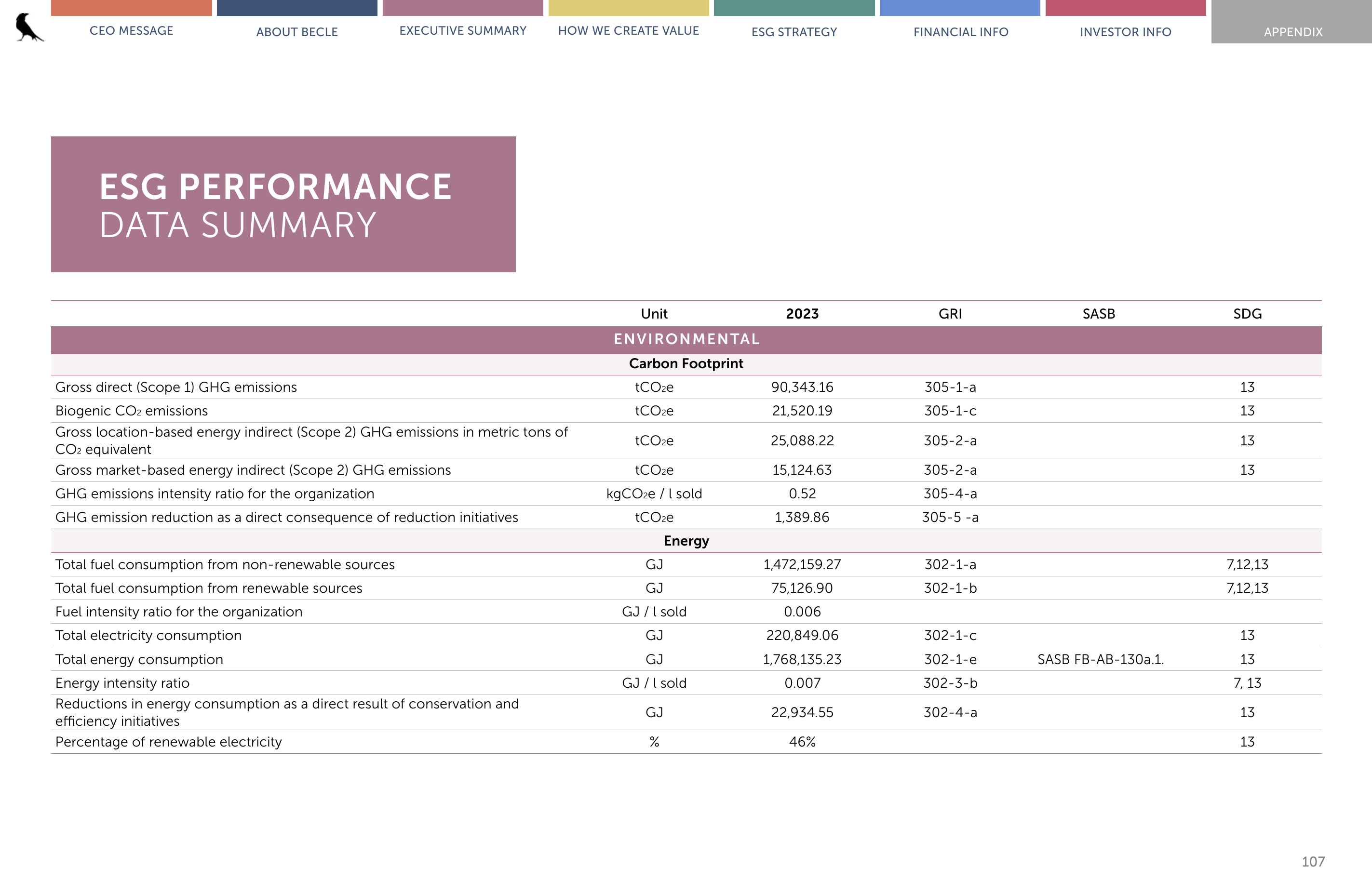Select Fuel intensity ratio for the organization
This screenshot has width=1372, height=894.
pyautogui.click(x=179, y=612)
